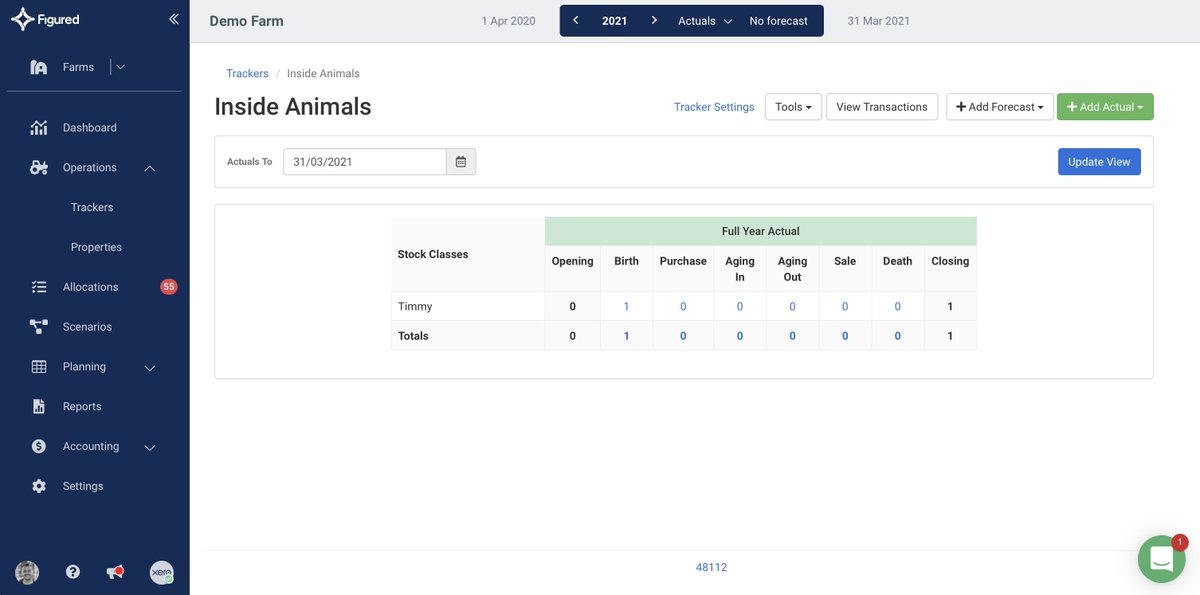Screen dimensions: 1200x595
Task: Click the Planning table icon
Action: 39,367
